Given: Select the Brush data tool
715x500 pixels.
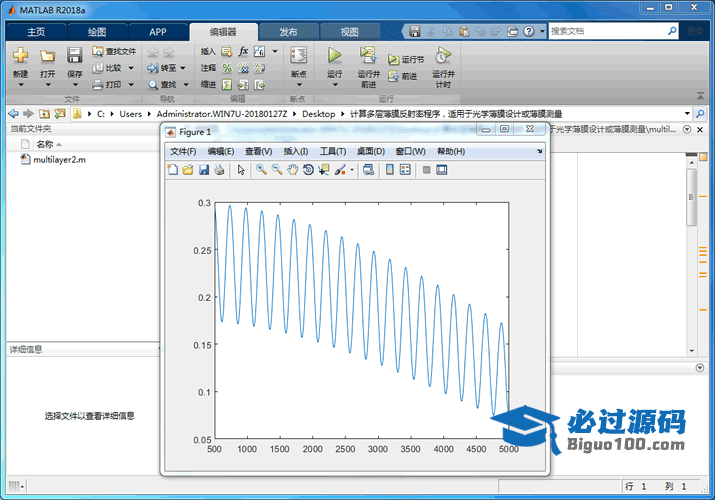Looking at the screenshot, I should coord(340,170).
